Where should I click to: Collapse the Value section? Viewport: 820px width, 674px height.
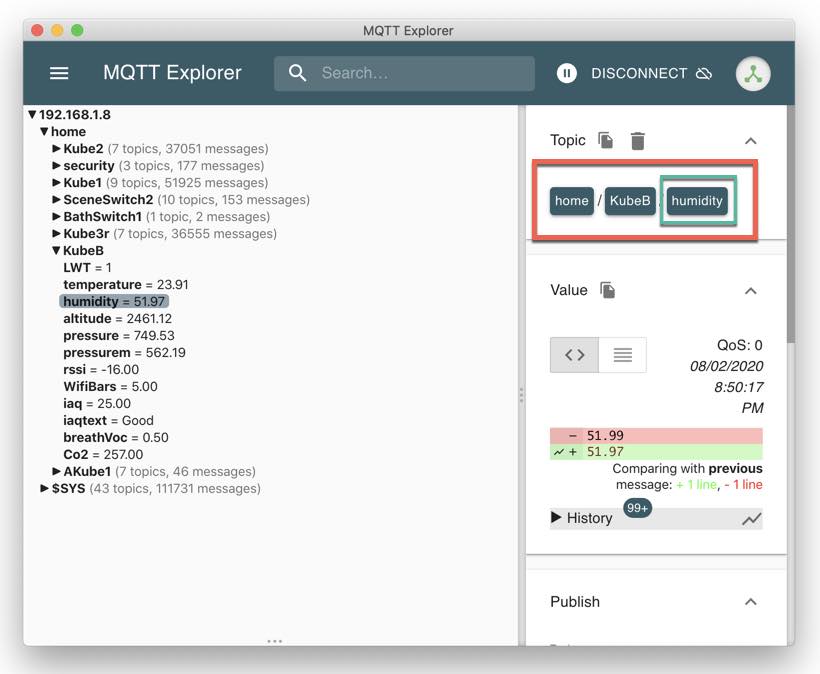pos(750,291)
